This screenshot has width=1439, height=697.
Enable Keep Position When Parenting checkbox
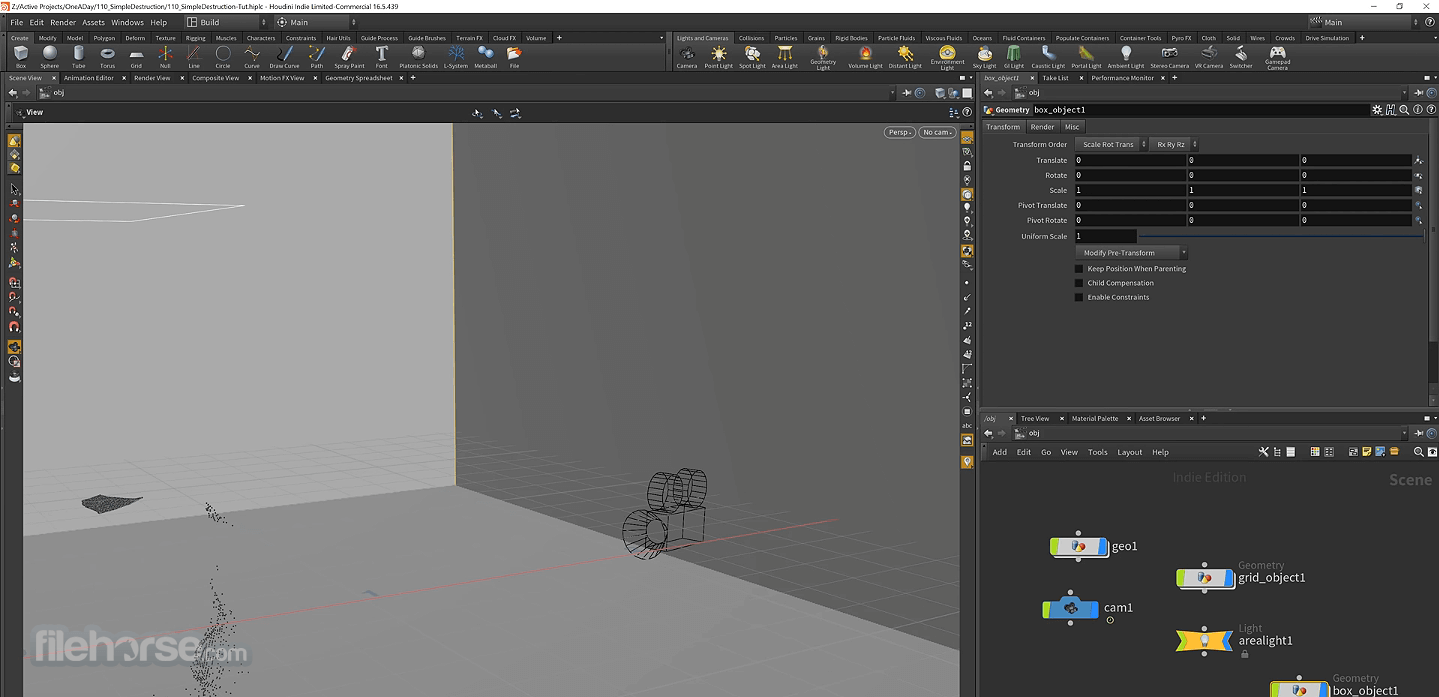[1079, 269]
